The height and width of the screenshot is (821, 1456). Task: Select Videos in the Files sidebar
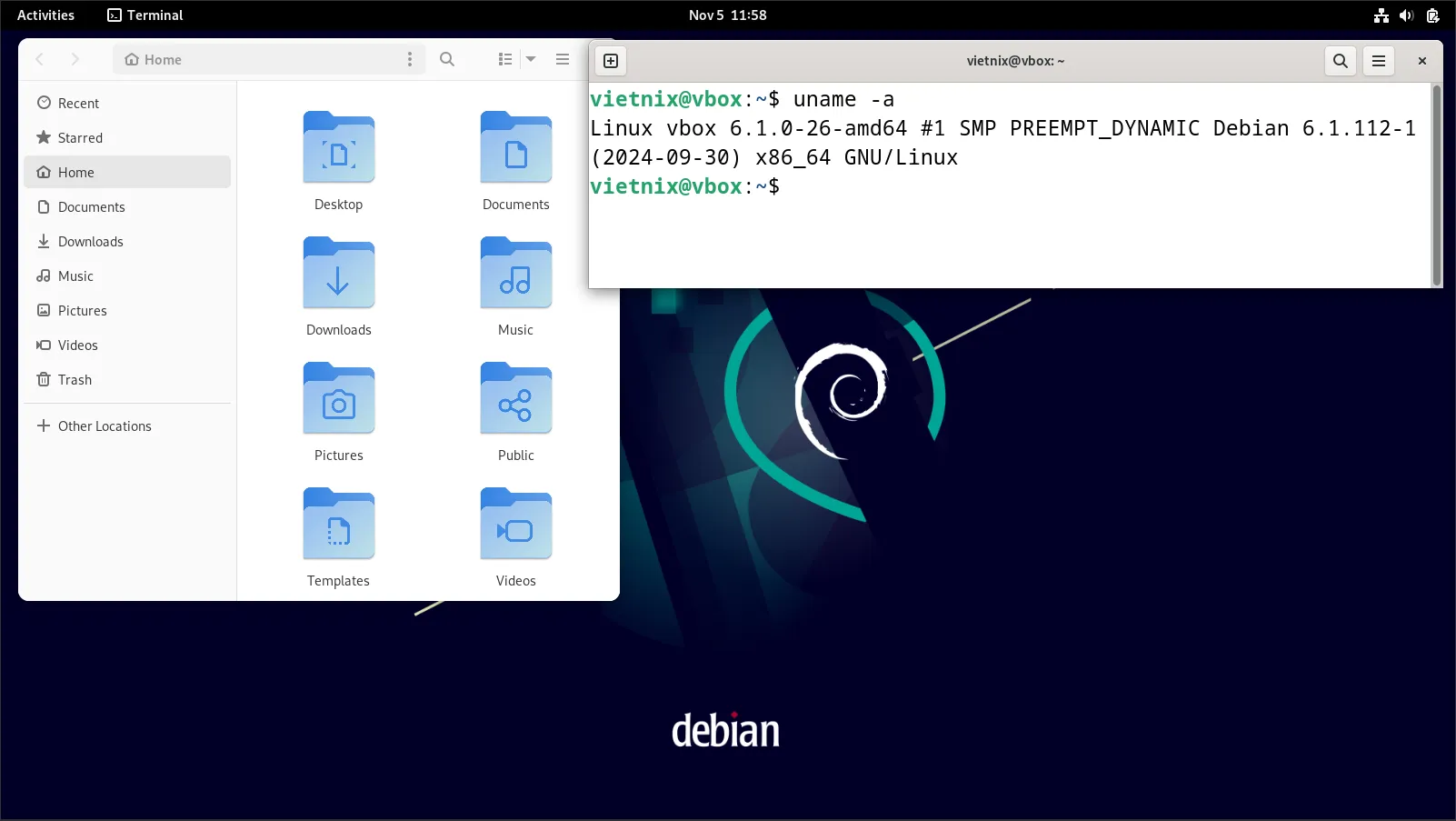(x=127, y=345)
